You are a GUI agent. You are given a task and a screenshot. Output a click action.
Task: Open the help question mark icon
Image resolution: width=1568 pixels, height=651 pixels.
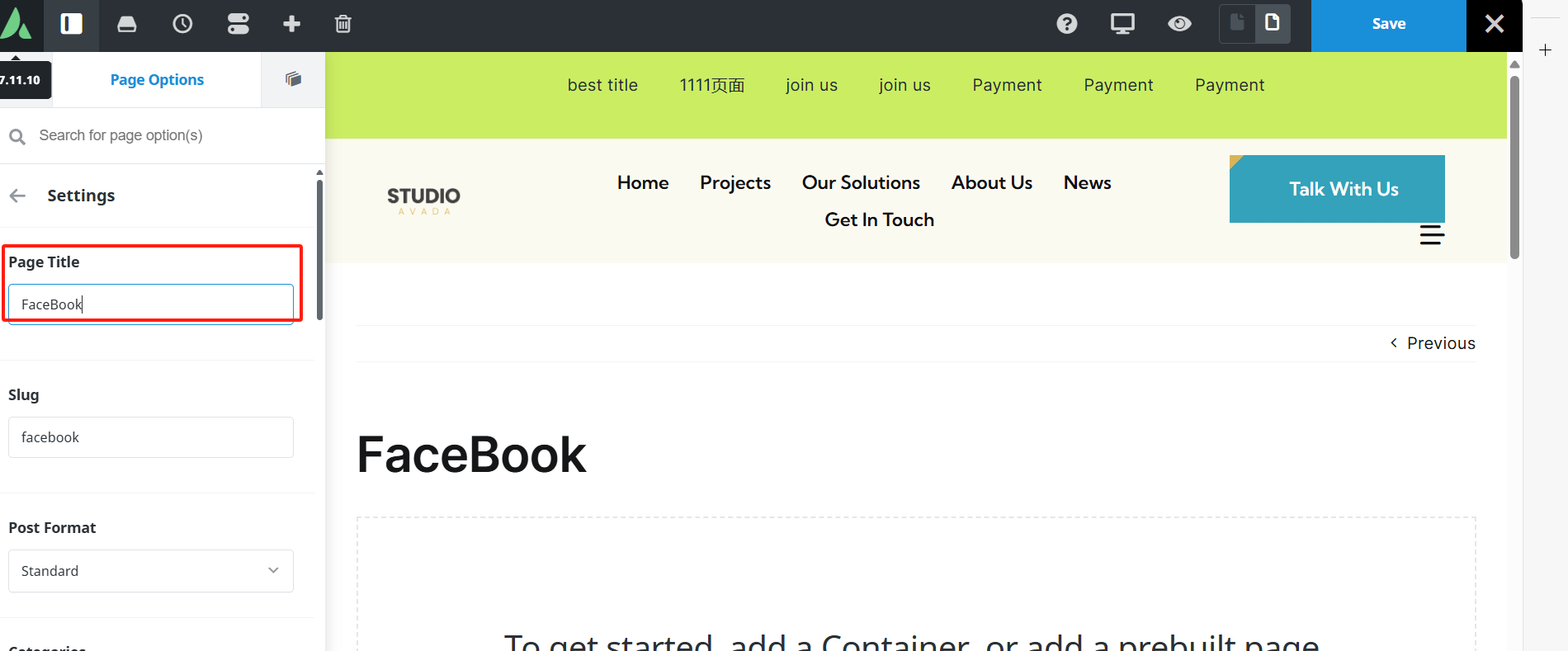click(1067, 24)
